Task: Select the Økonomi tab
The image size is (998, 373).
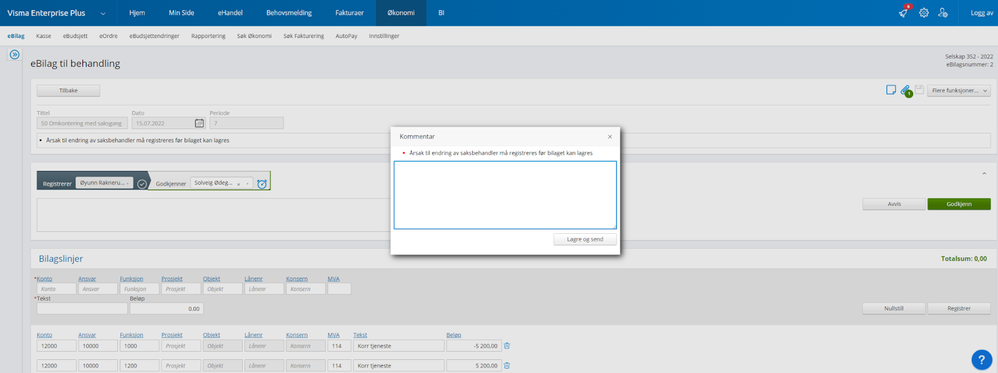Action: click(400, 13)
